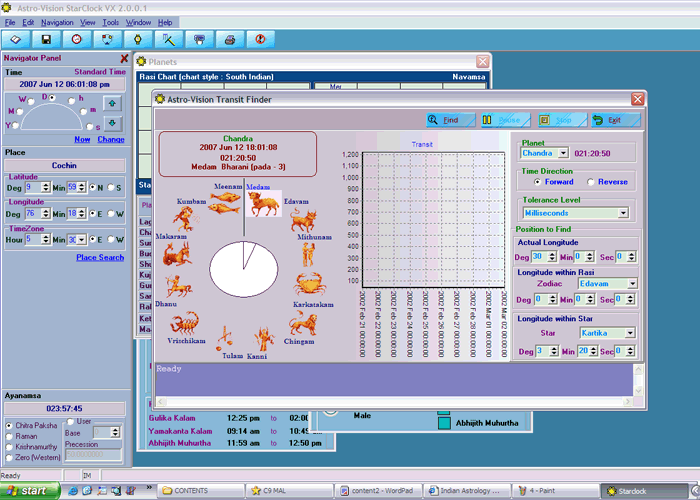Switch to content2 - WordPad in taskbar
Screen dimensions: 700x500
pos(378,491)
